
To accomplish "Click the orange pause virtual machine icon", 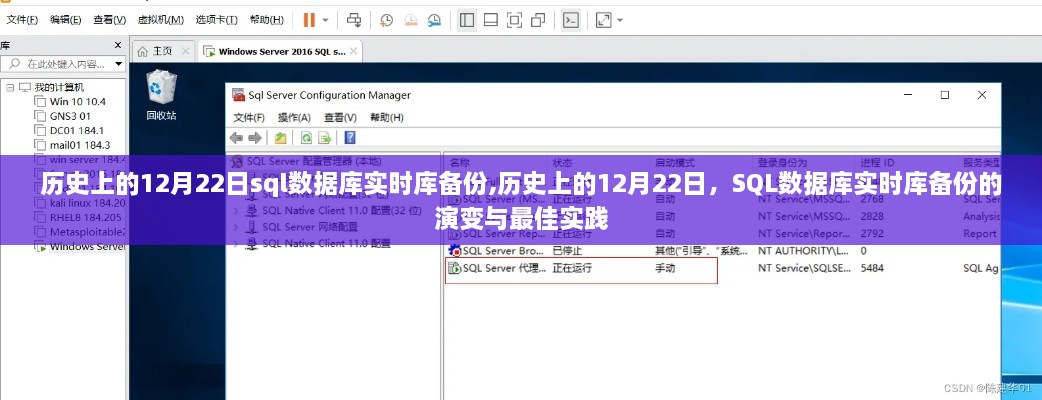I will click(309, 20).
